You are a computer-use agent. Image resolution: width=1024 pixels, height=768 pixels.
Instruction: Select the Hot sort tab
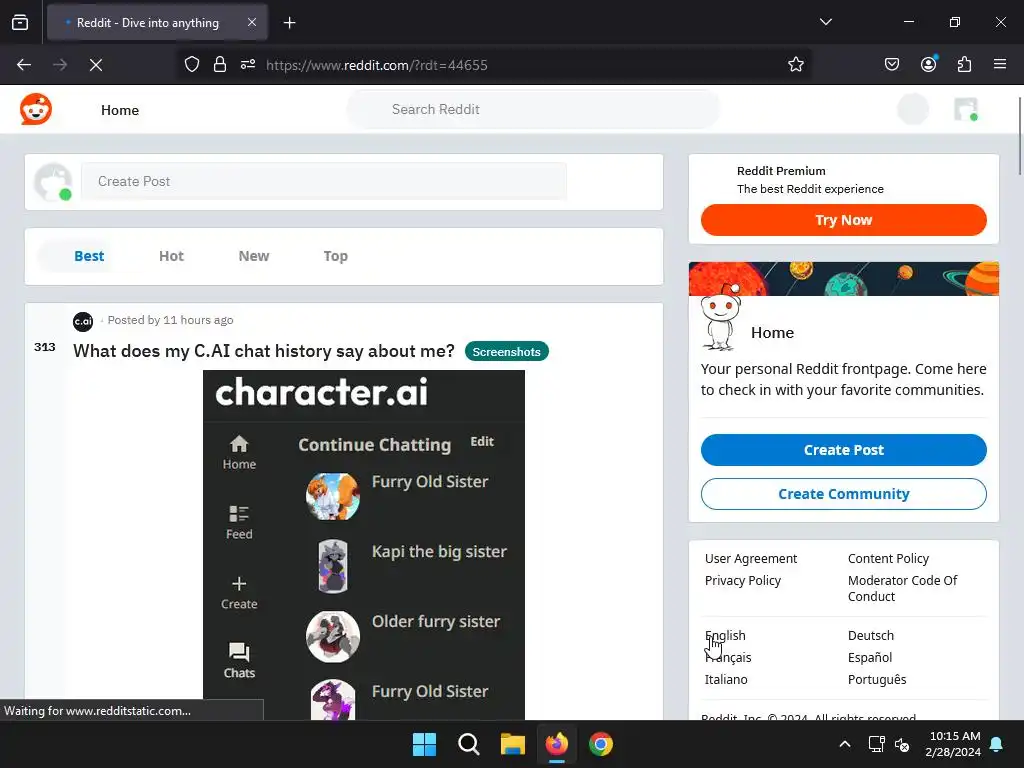pos(171,256)
